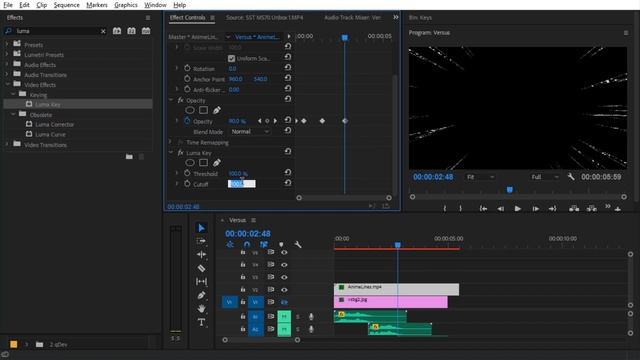Expand Audio Effects folder
Viewport: 640px width, 360px height.
[x=7, y=64]
